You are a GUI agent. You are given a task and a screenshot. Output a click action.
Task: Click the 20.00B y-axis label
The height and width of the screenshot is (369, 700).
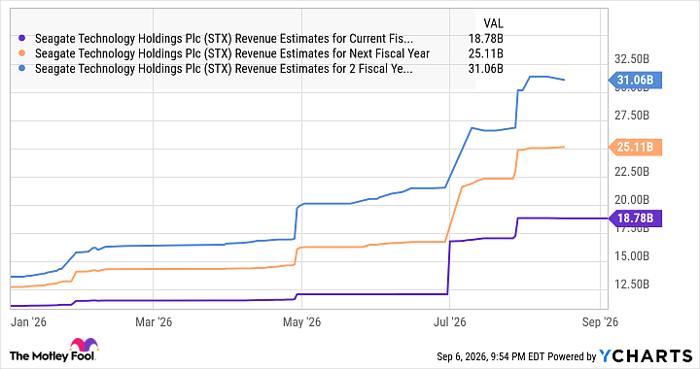pos(632,200)
